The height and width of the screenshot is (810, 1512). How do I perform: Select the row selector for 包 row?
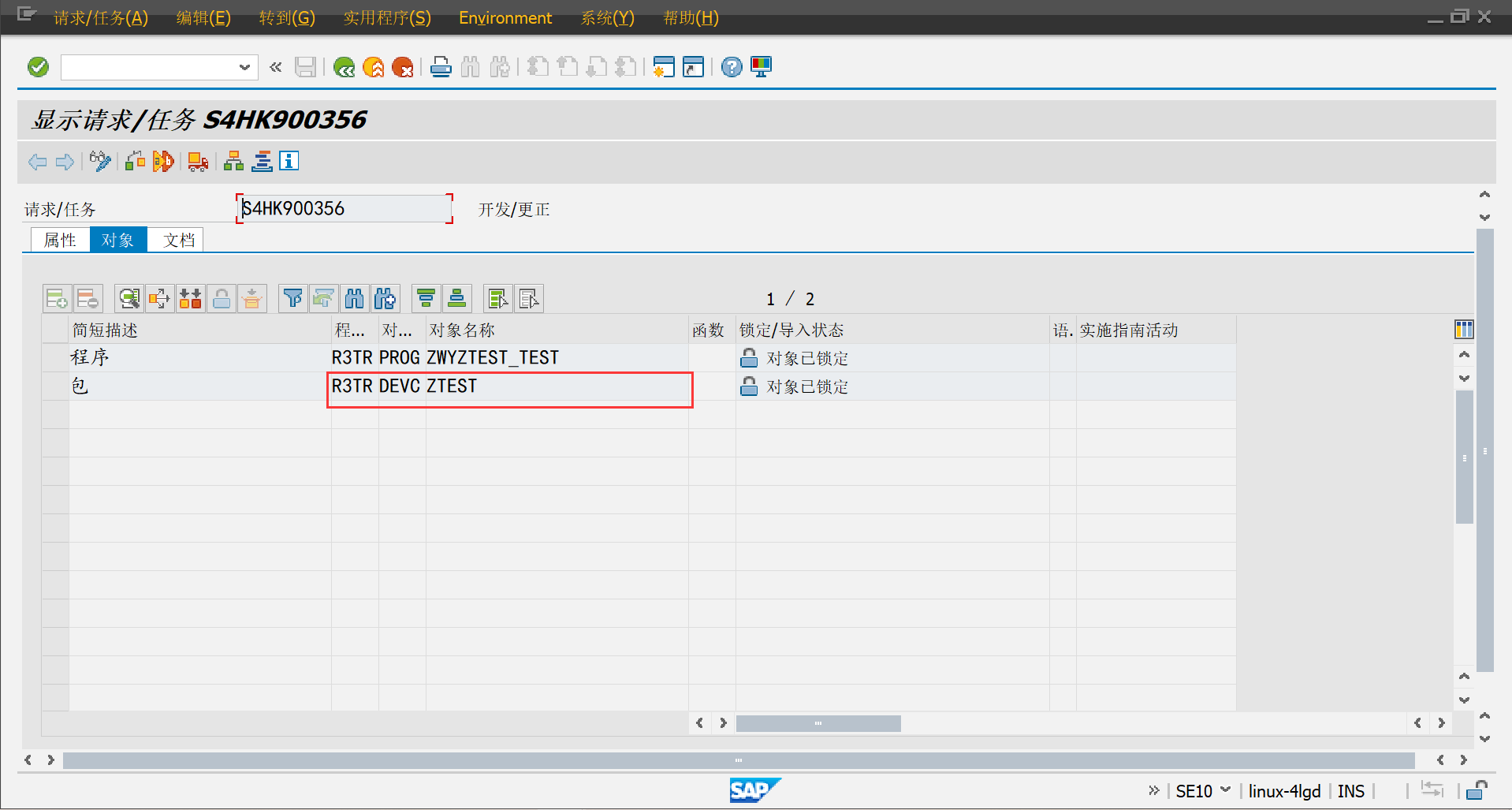[55, 386]
